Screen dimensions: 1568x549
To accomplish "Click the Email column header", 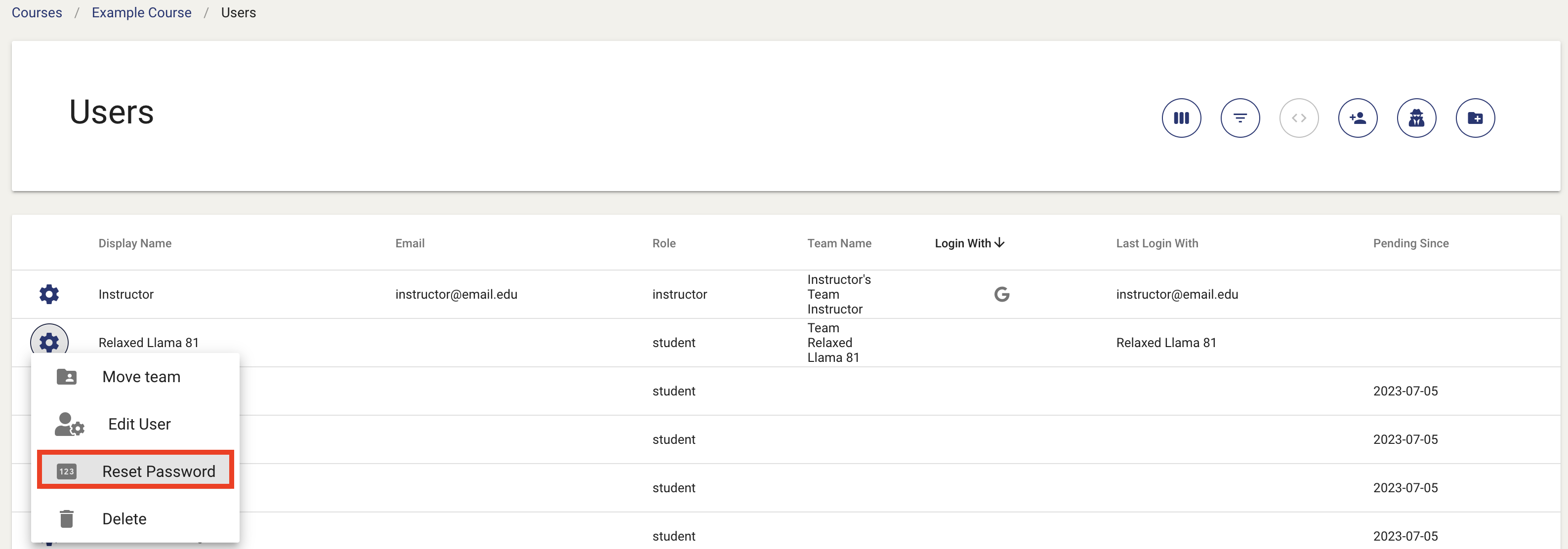I will 410,243.
